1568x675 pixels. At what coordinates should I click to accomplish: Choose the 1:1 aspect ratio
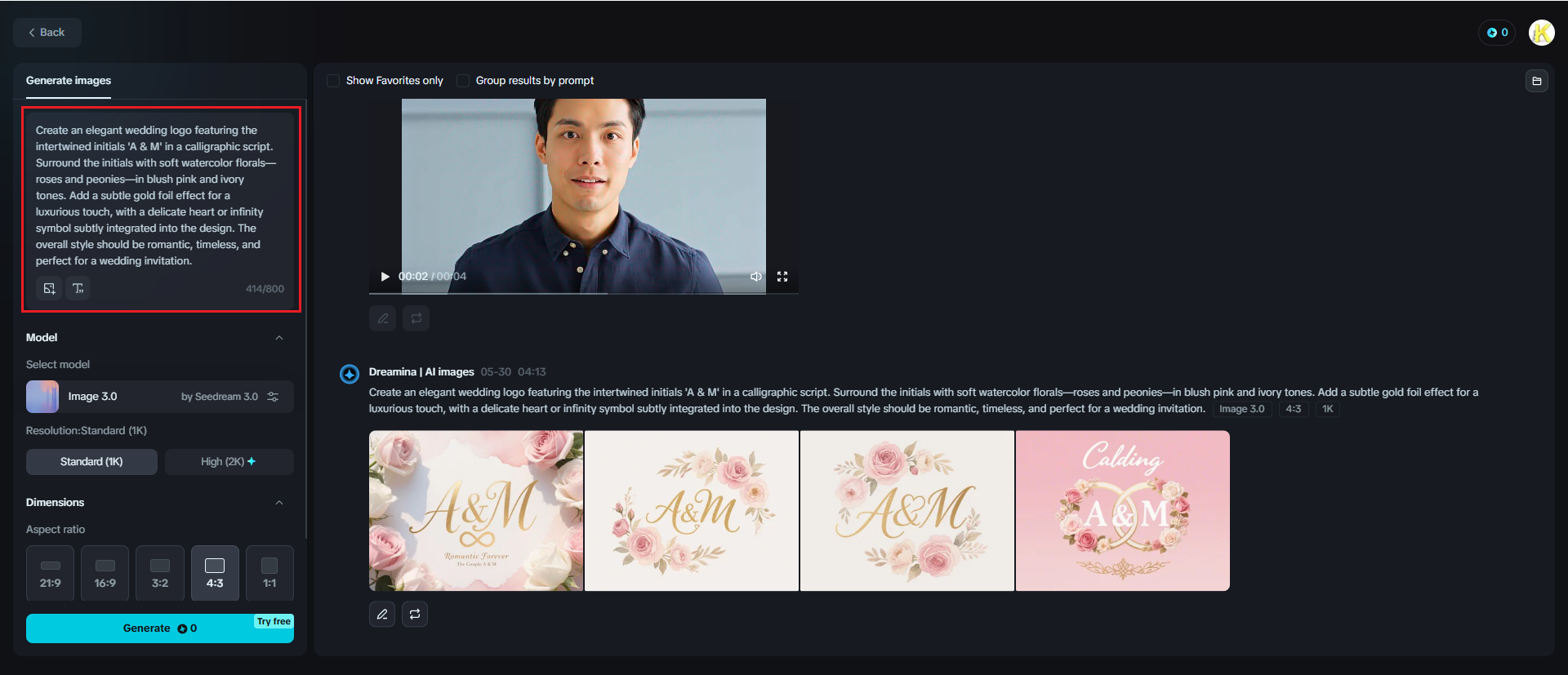(x=269, y=573)
